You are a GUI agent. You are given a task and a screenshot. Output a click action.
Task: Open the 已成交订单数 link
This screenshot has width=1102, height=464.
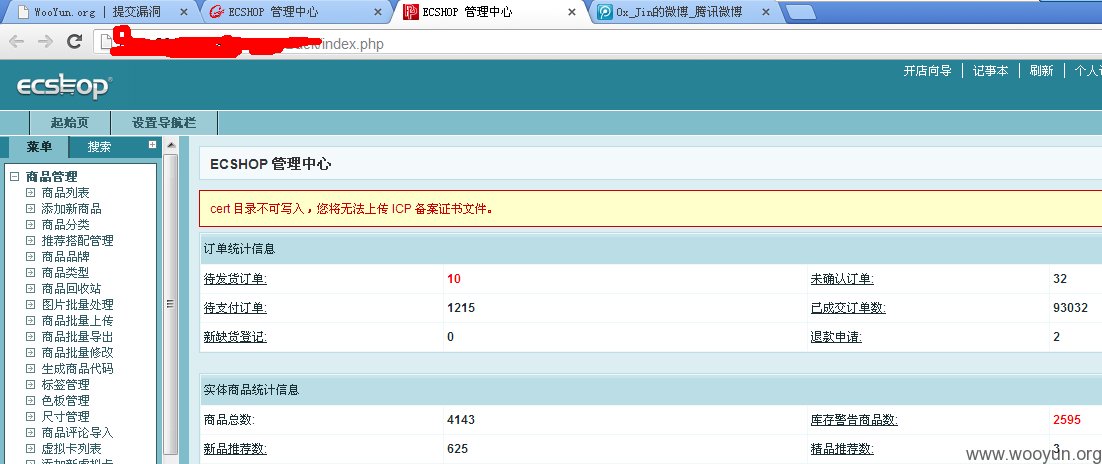(x=848, y=308)
